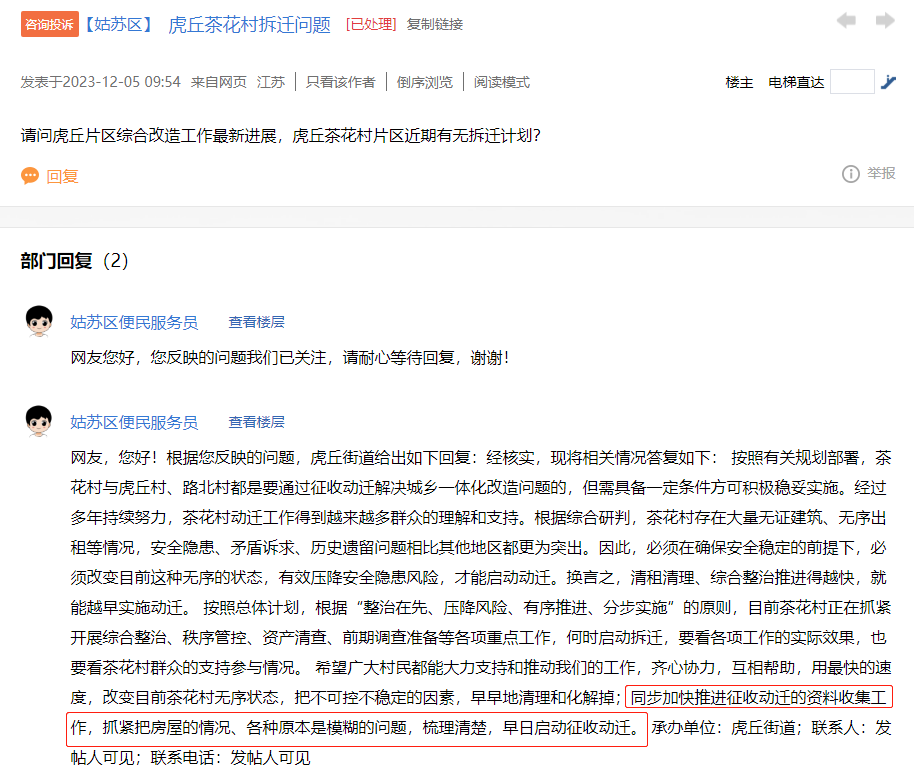Toggle 只看该作者 filter
Image resolution: width=914 pixels, height=774 pixels.
(x=340, y=82)
